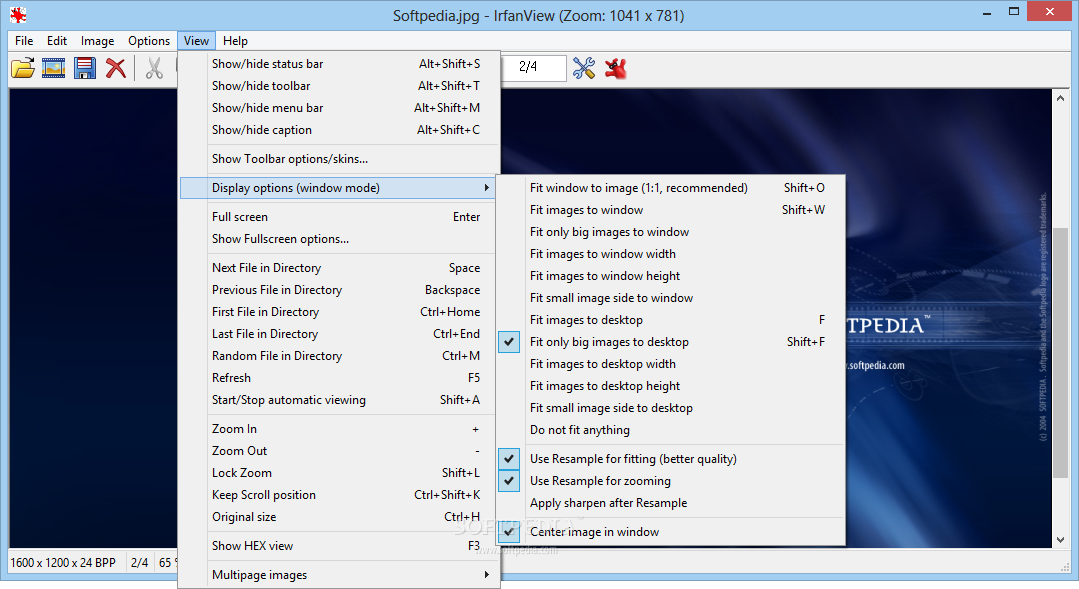
Task: Click the IrfanView logo in the title bar
Action: click(x=18, y=14)
